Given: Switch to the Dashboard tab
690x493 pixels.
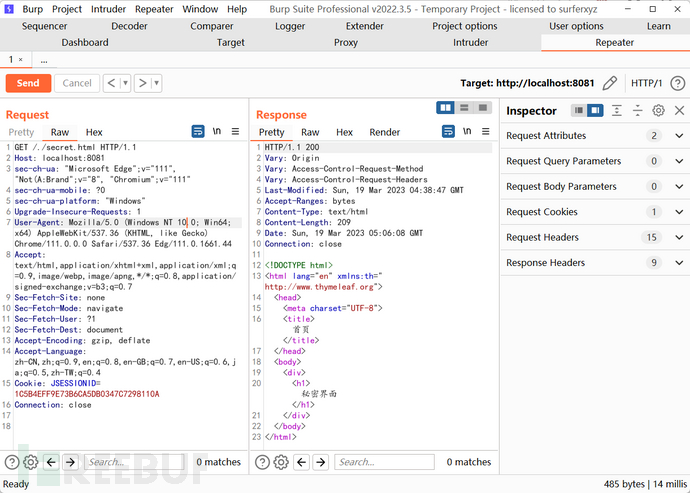Looking at the screenshot, I should [x=84, y=43].
